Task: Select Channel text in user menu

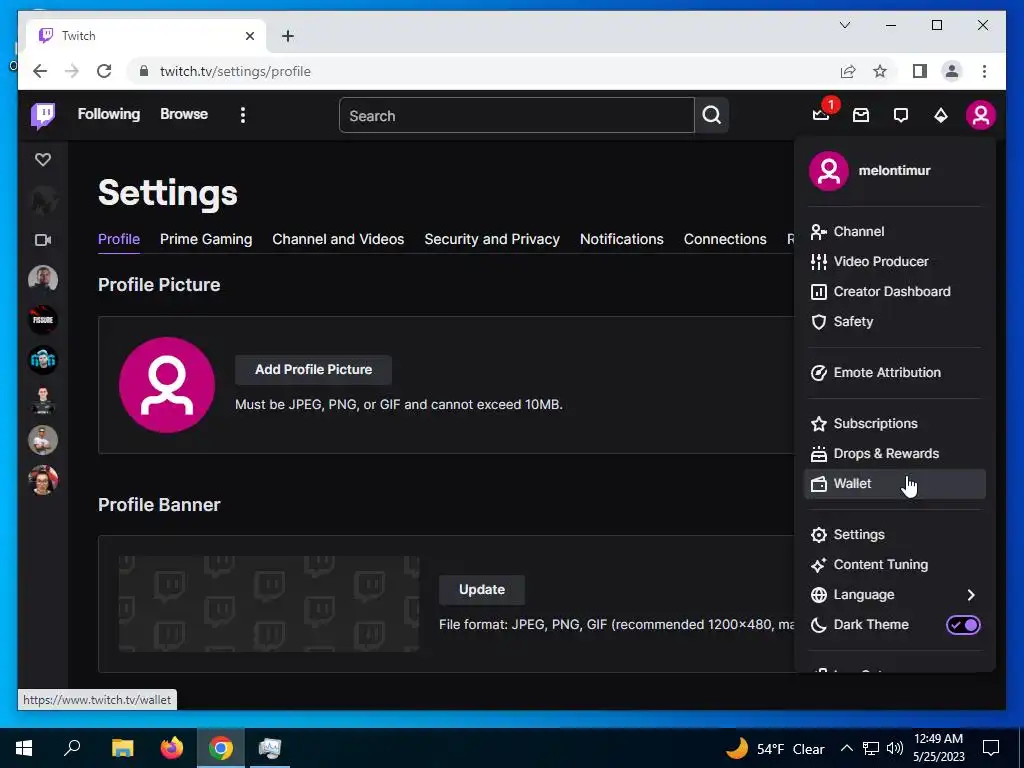Action: [x=859, y=232]
